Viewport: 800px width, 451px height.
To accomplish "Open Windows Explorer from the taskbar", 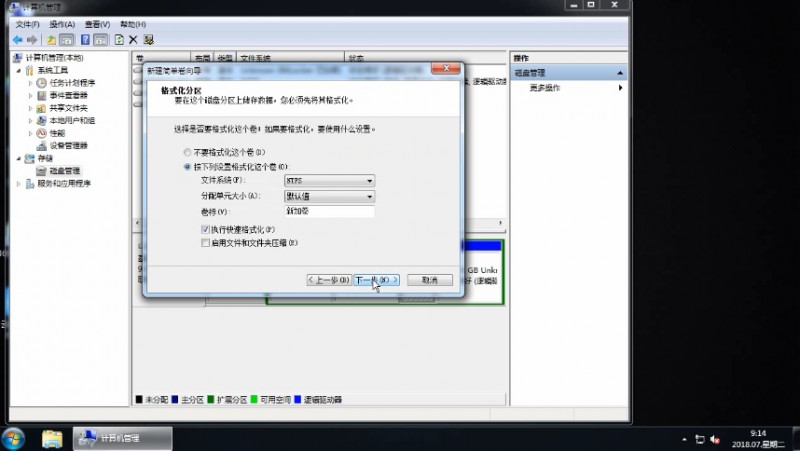I will pos(52,439).
